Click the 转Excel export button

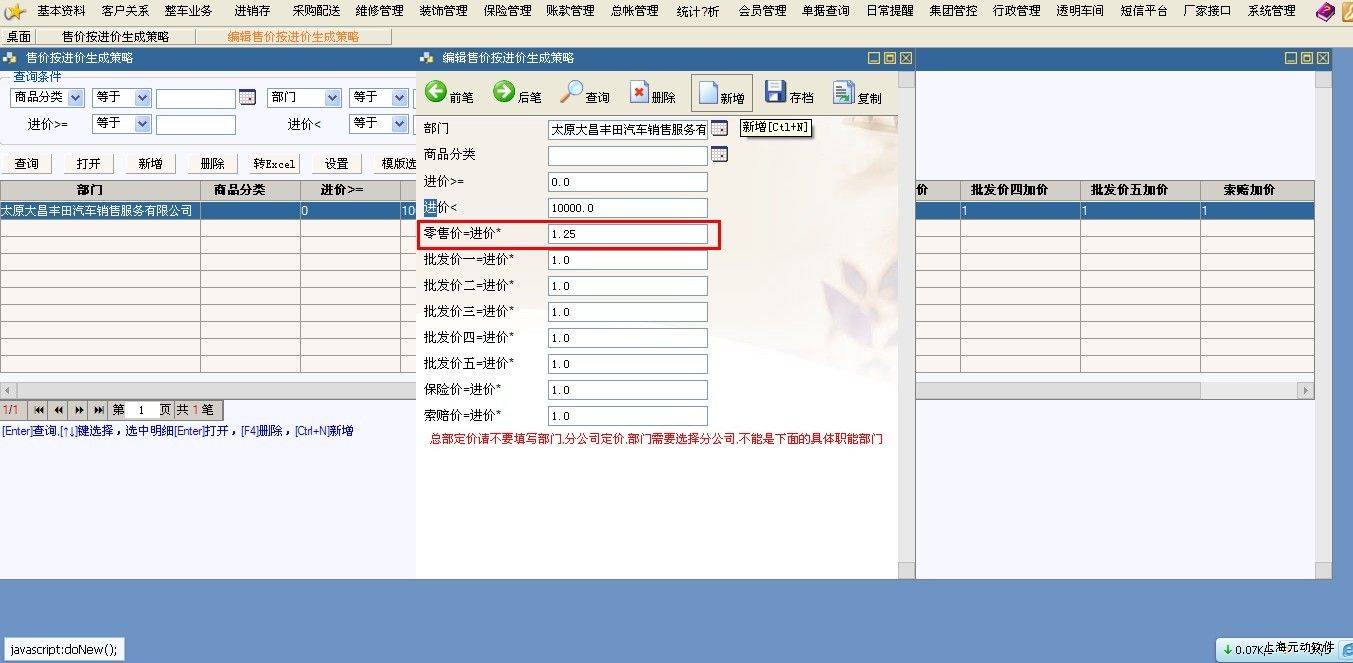274,164
